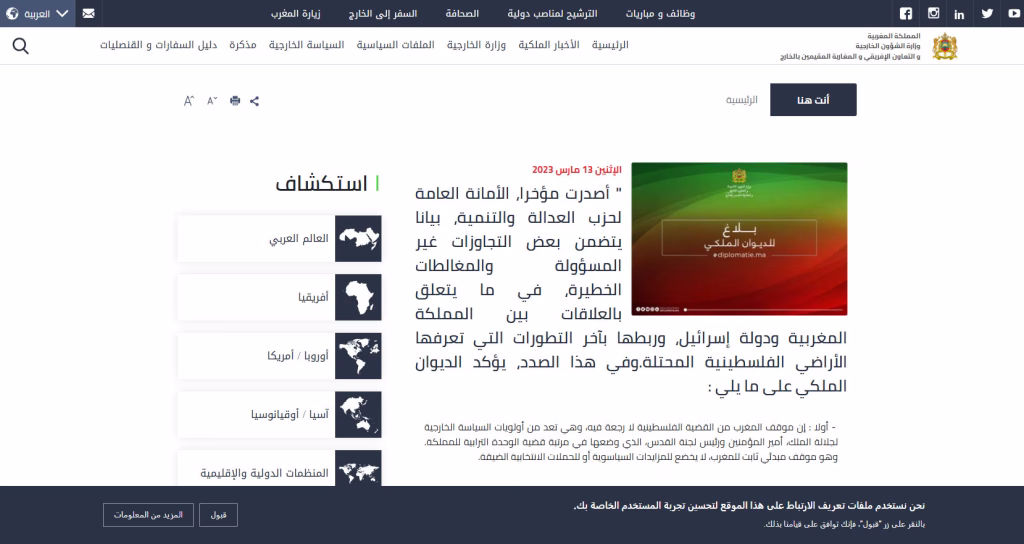Print the article with the printer icon
1024x544 pixels.
tap(235, 101)
